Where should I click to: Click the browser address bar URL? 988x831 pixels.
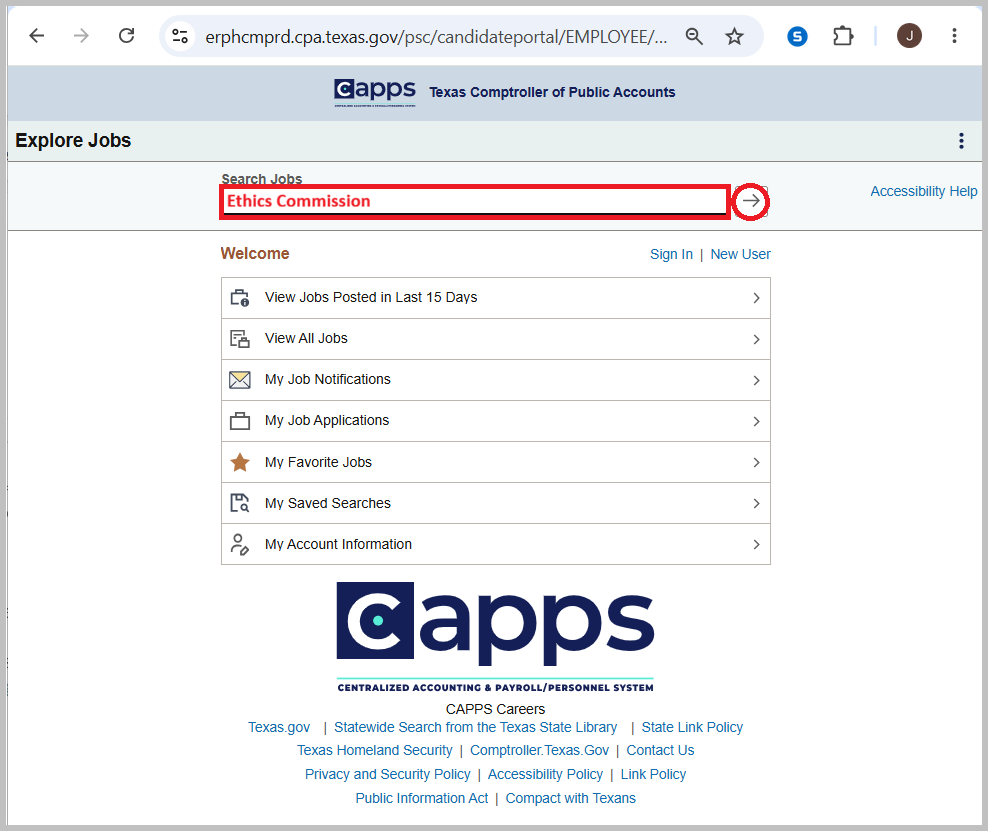[436, 37]
